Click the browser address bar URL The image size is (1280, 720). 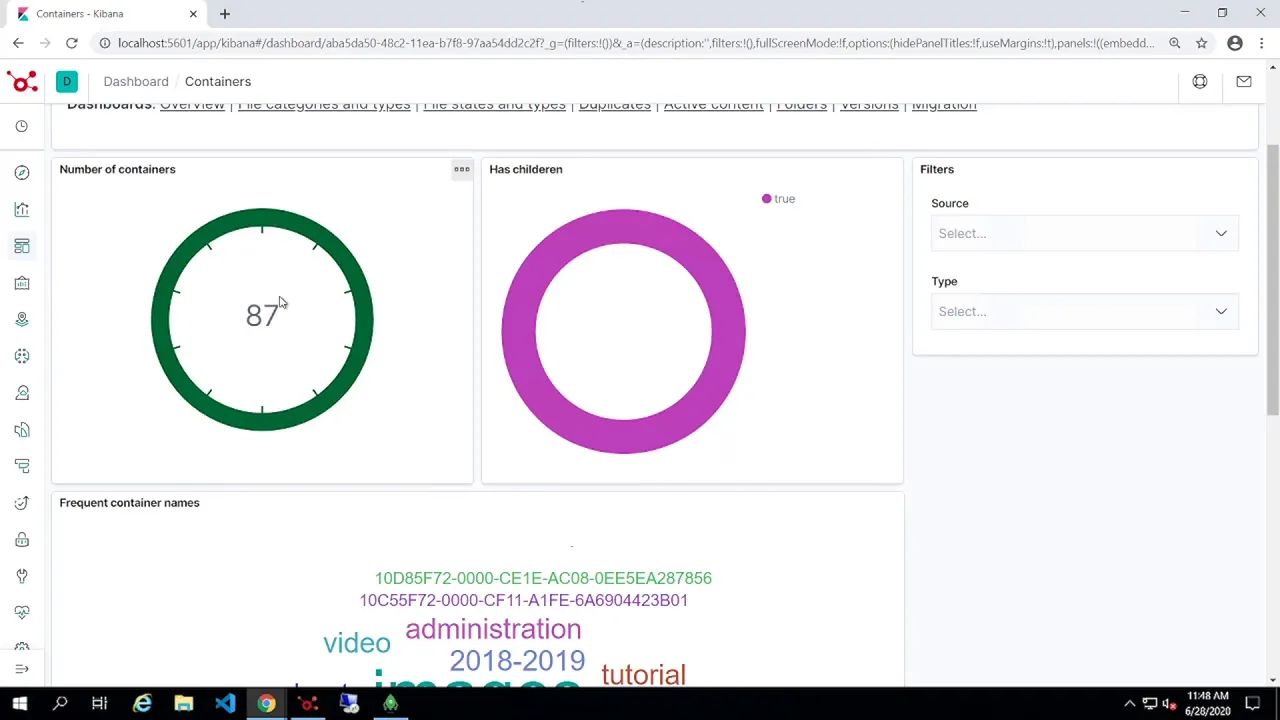point(635,43)
